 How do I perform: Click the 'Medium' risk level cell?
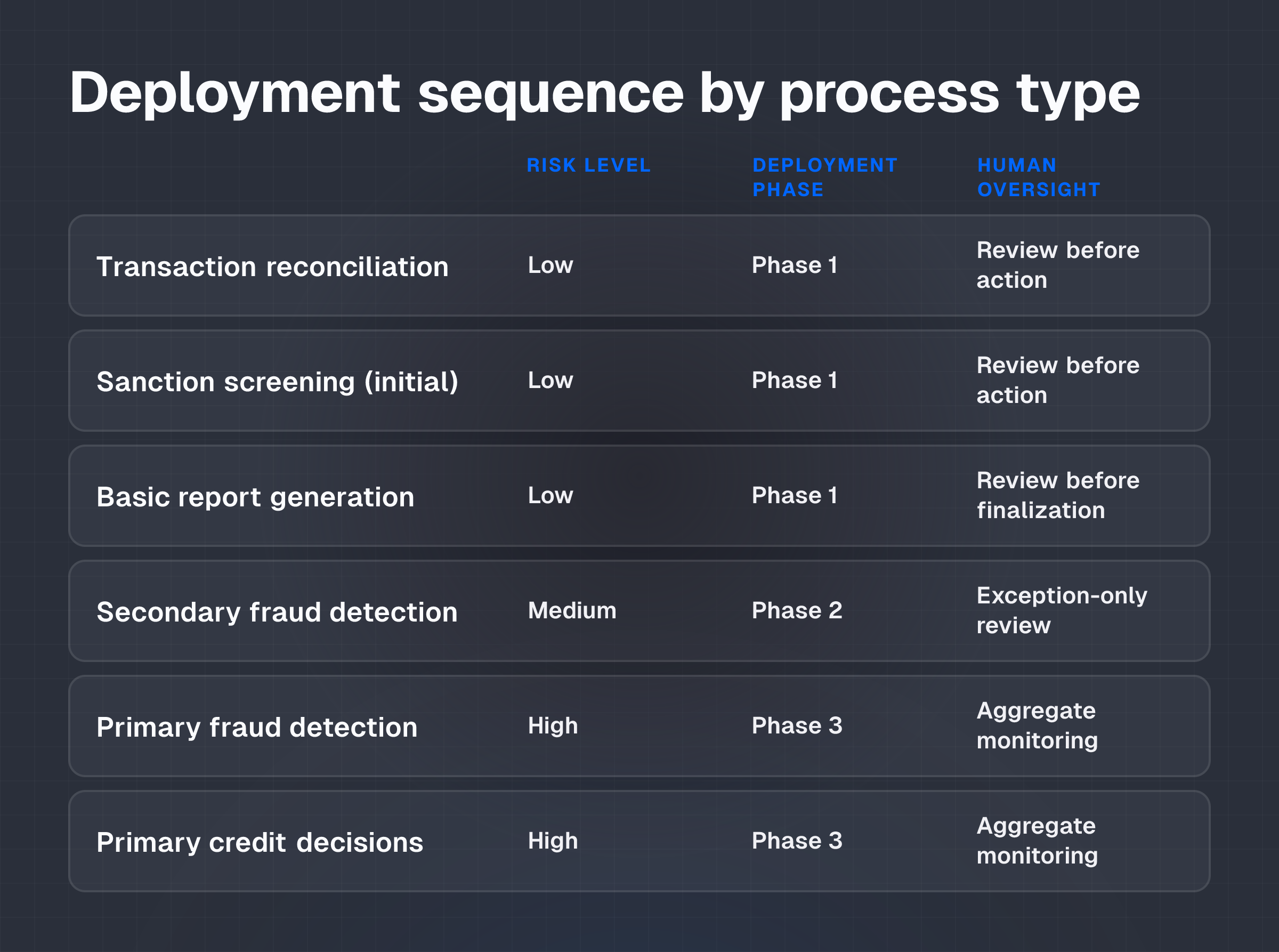572,611
